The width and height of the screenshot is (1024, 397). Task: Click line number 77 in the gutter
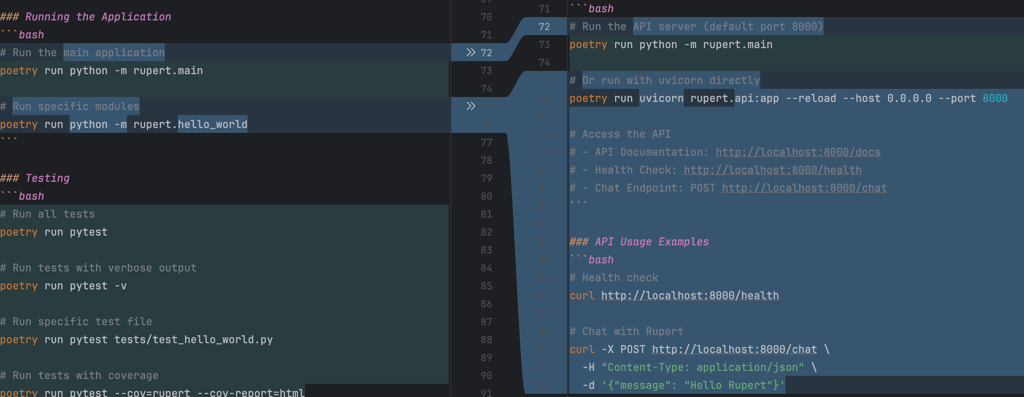coord(486,142)
